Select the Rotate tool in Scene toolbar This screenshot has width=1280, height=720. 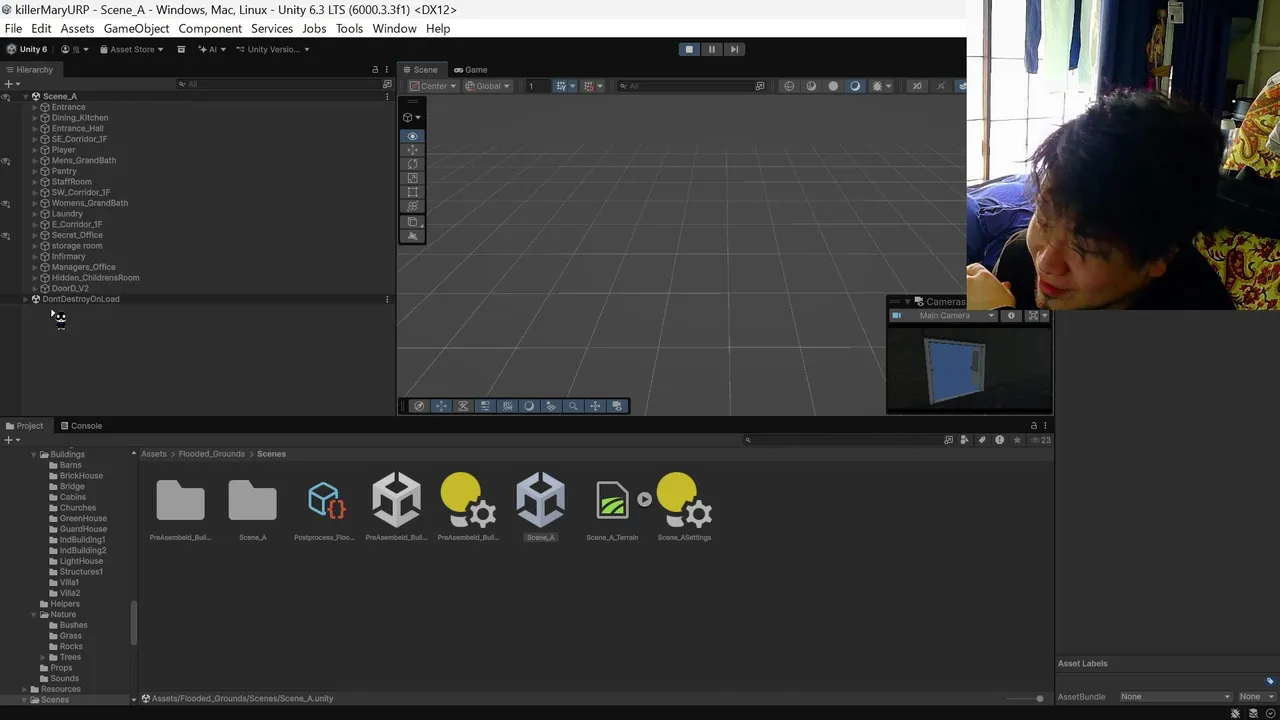[x=412, y=164]
